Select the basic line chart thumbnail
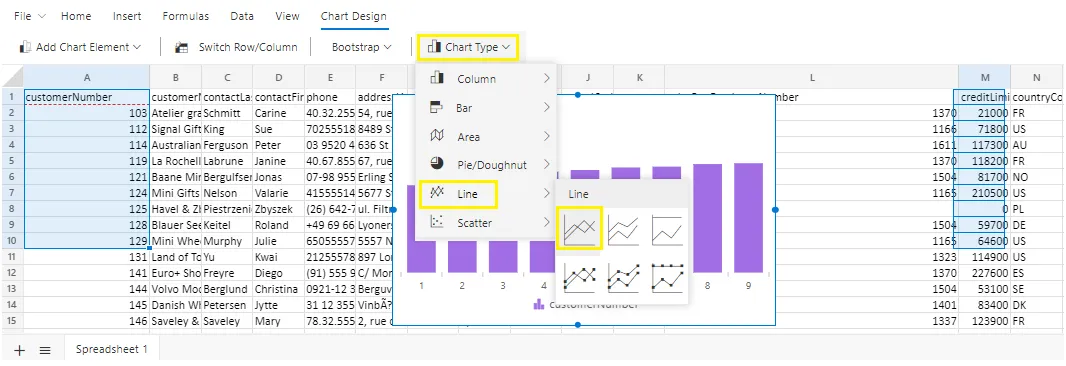This screenshot has width=1066, height=366. 579,229
